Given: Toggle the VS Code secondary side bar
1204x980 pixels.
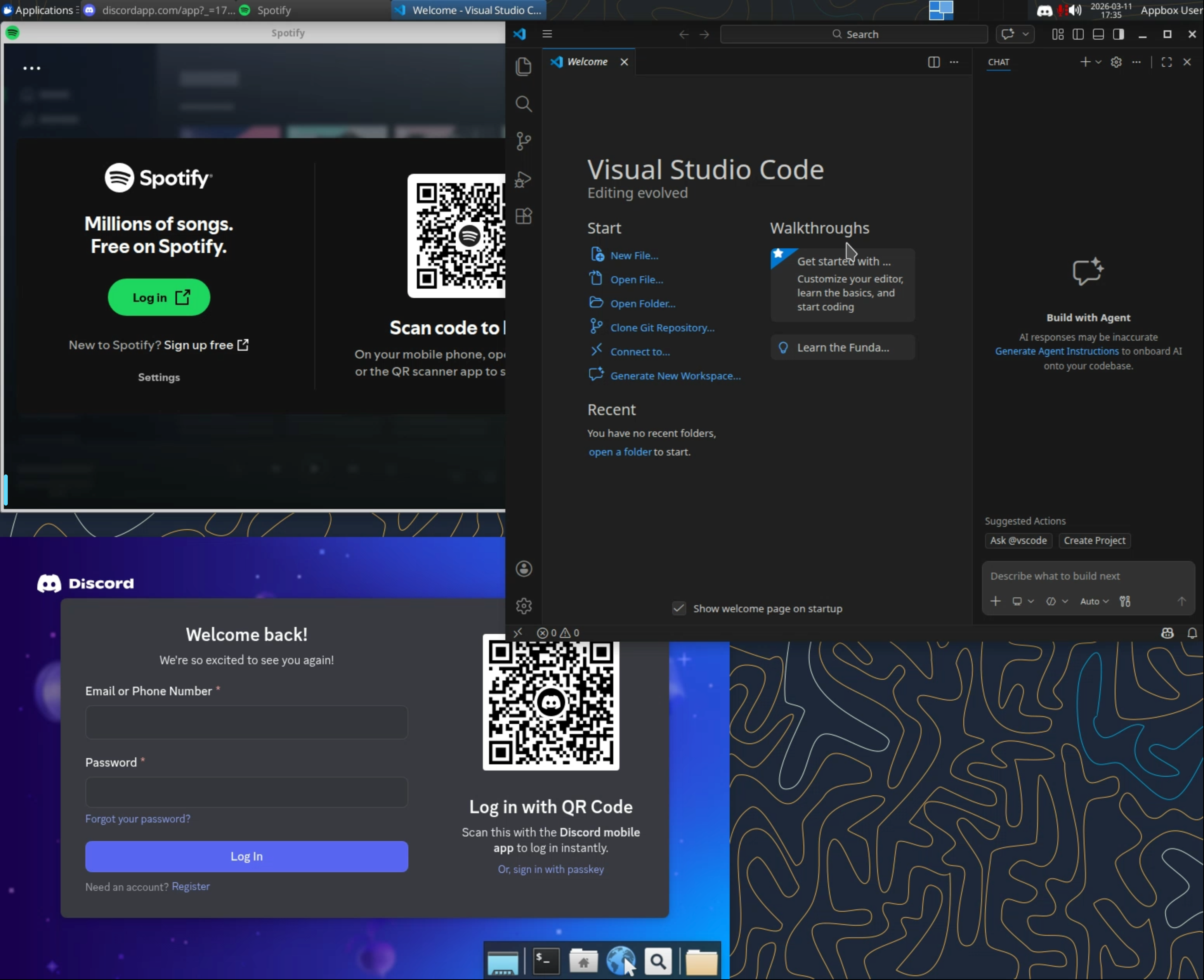Looking at the screenshot, I should tap(1118, 35).
